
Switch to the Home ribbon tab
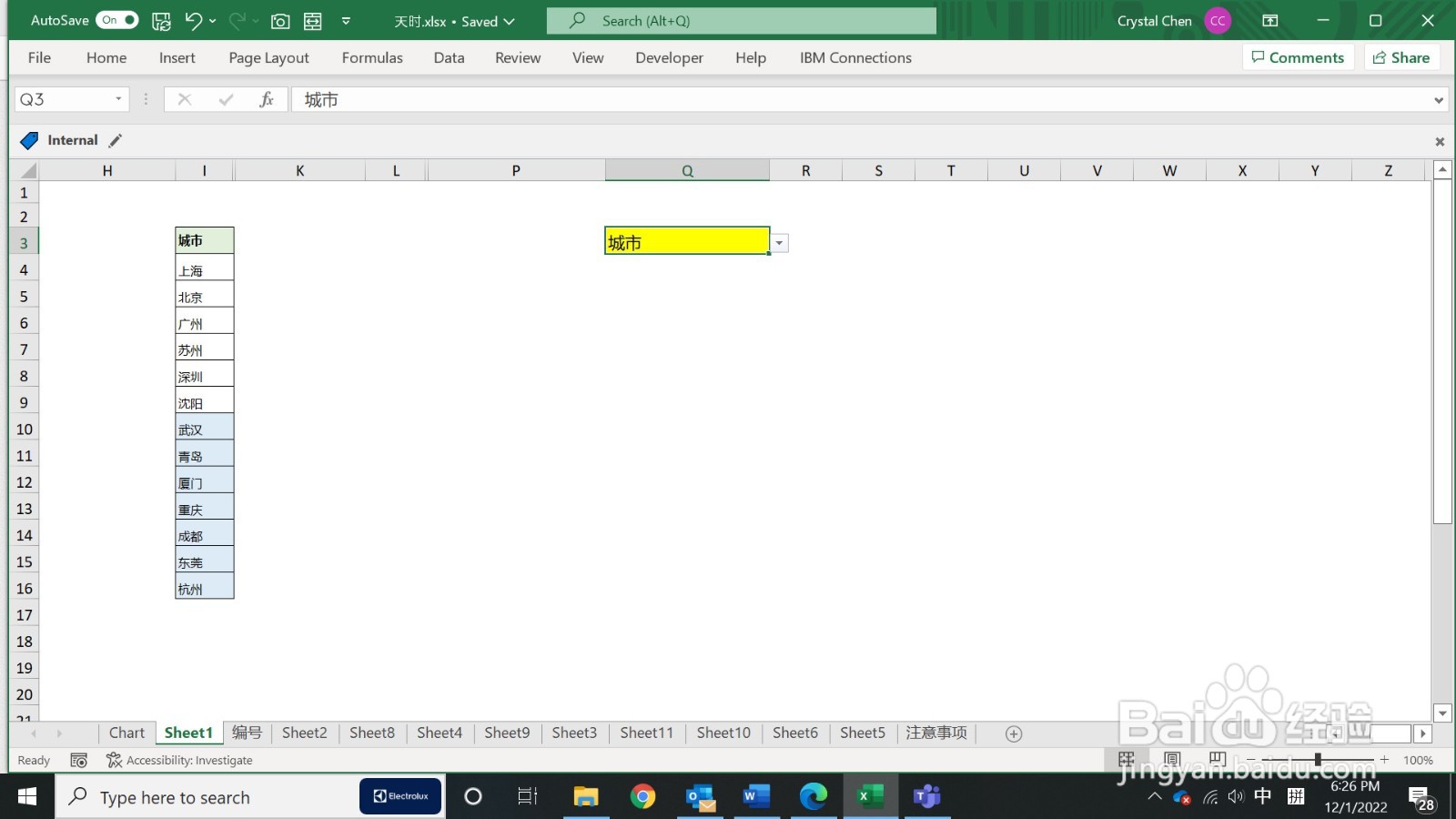pyautogui.click(x=106, y=57)
